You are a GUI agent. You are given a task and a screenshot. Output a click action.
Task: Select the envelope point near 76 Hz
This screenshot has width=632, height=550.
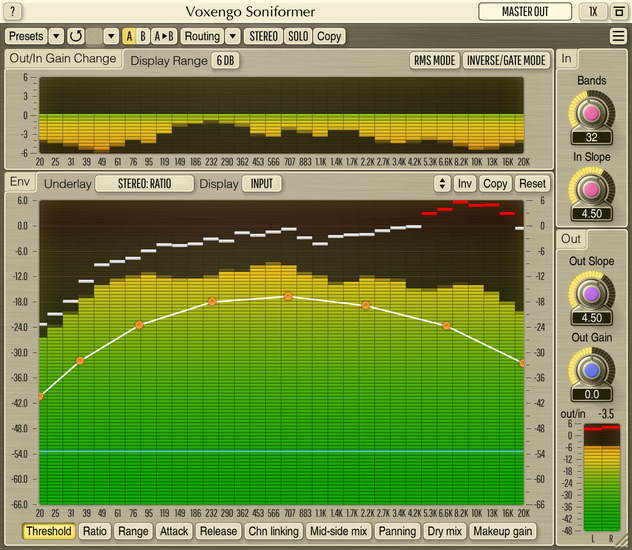139,325
